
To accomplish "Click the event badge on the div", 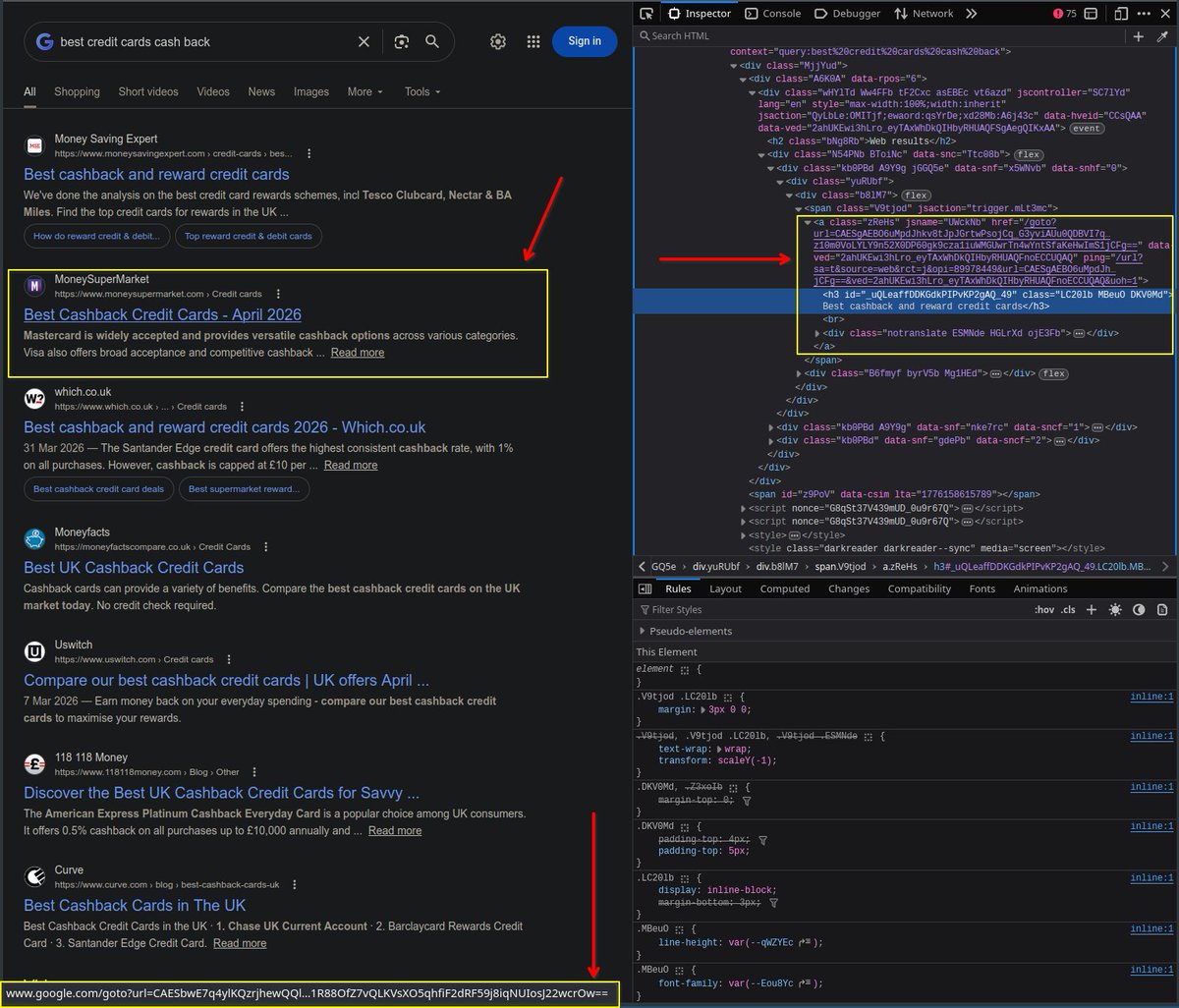I will point(1087,129).
